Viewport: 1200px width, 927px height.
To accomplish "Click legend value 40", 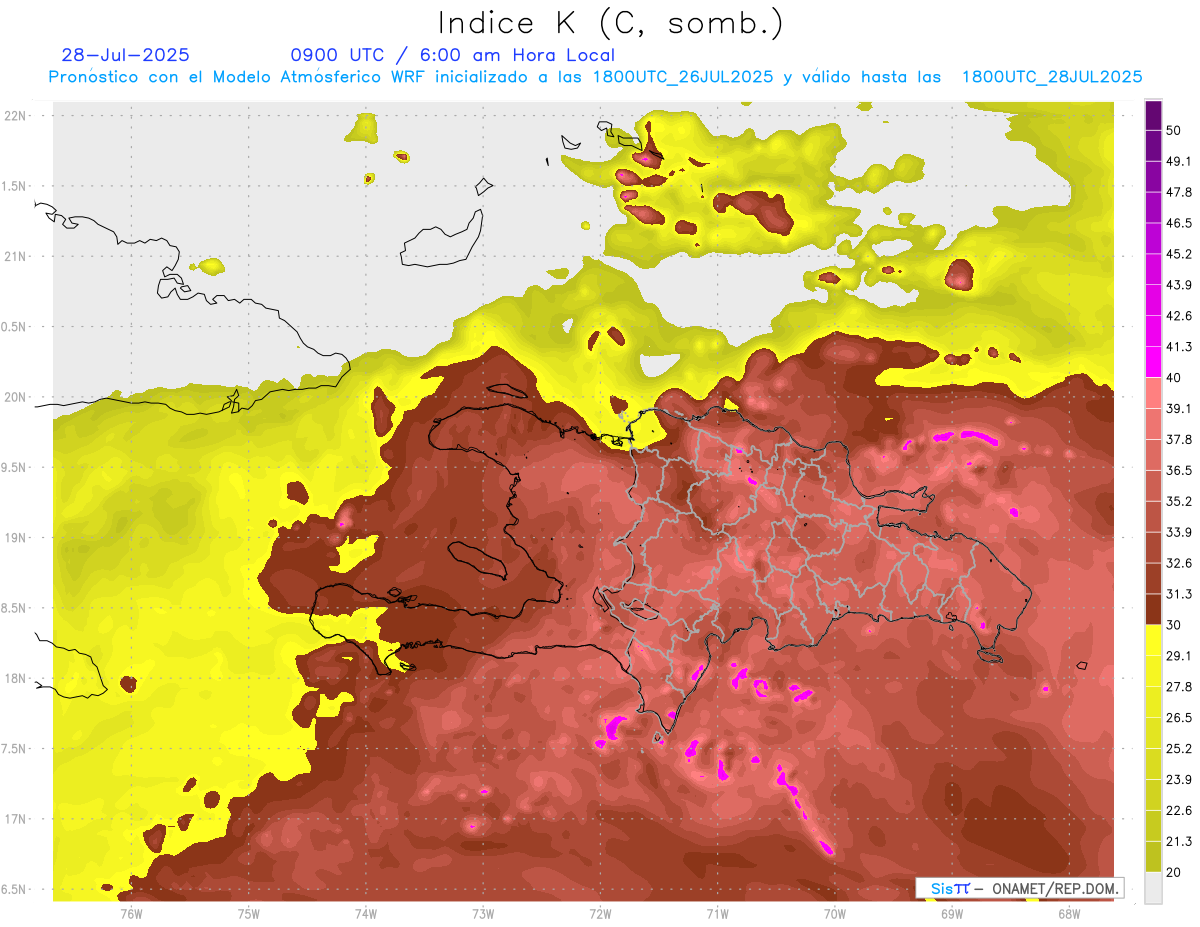I will (x=1174, y=377).
